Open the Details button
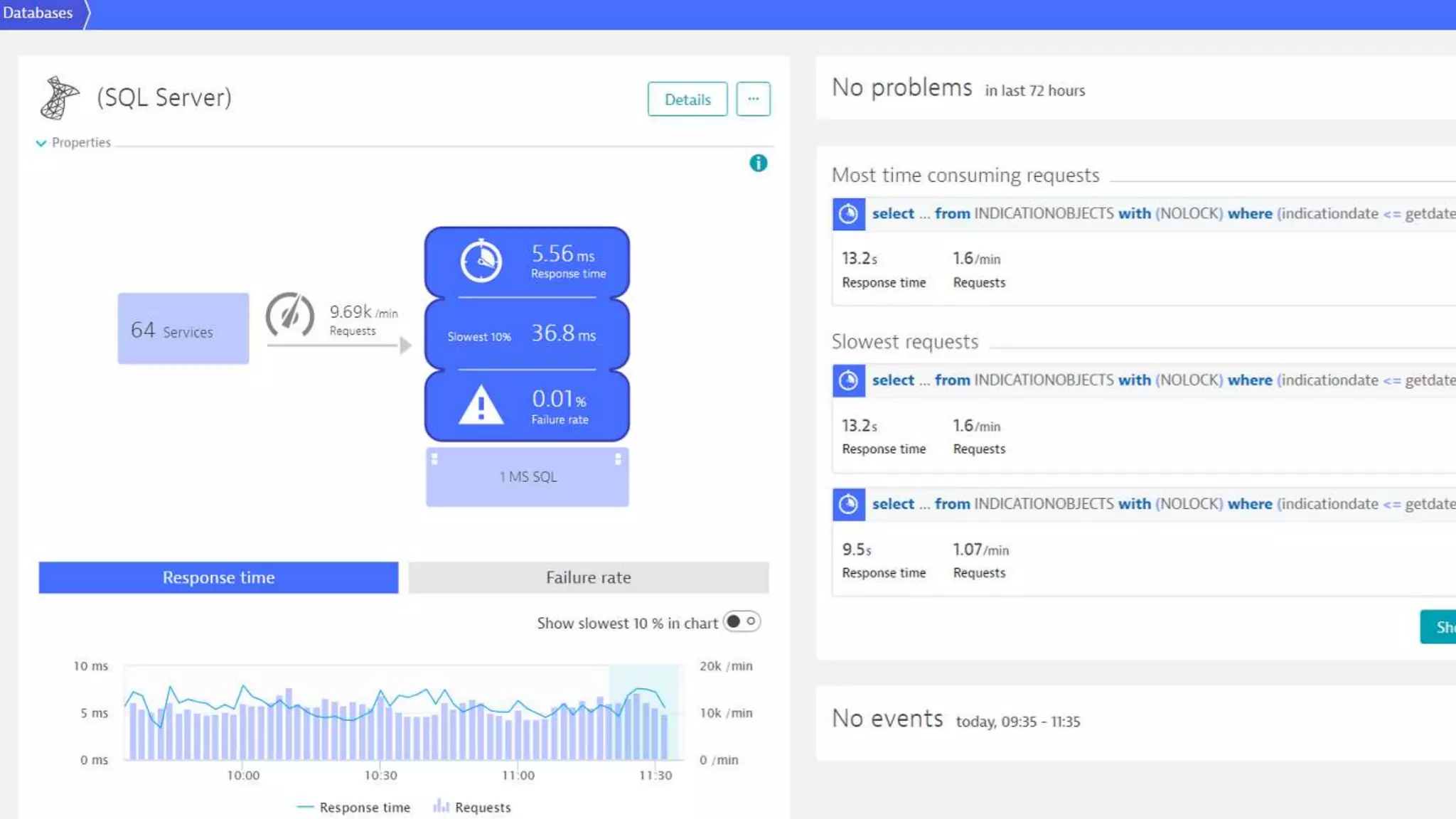The image size is (1456, 819). pos(687,99)
